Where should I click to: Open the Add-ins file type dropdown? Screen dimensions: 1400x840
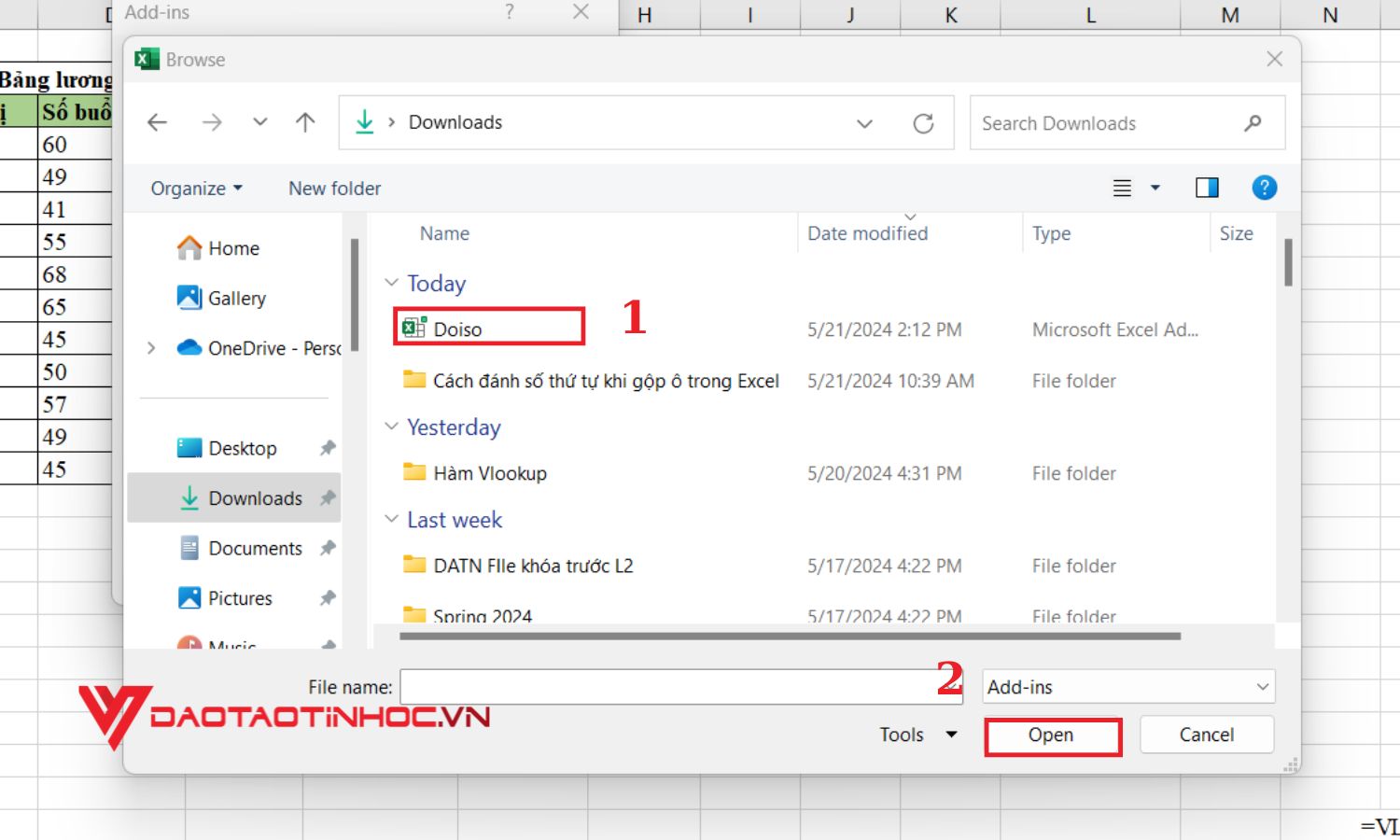pyautogui.click(x=1128, y=687)
